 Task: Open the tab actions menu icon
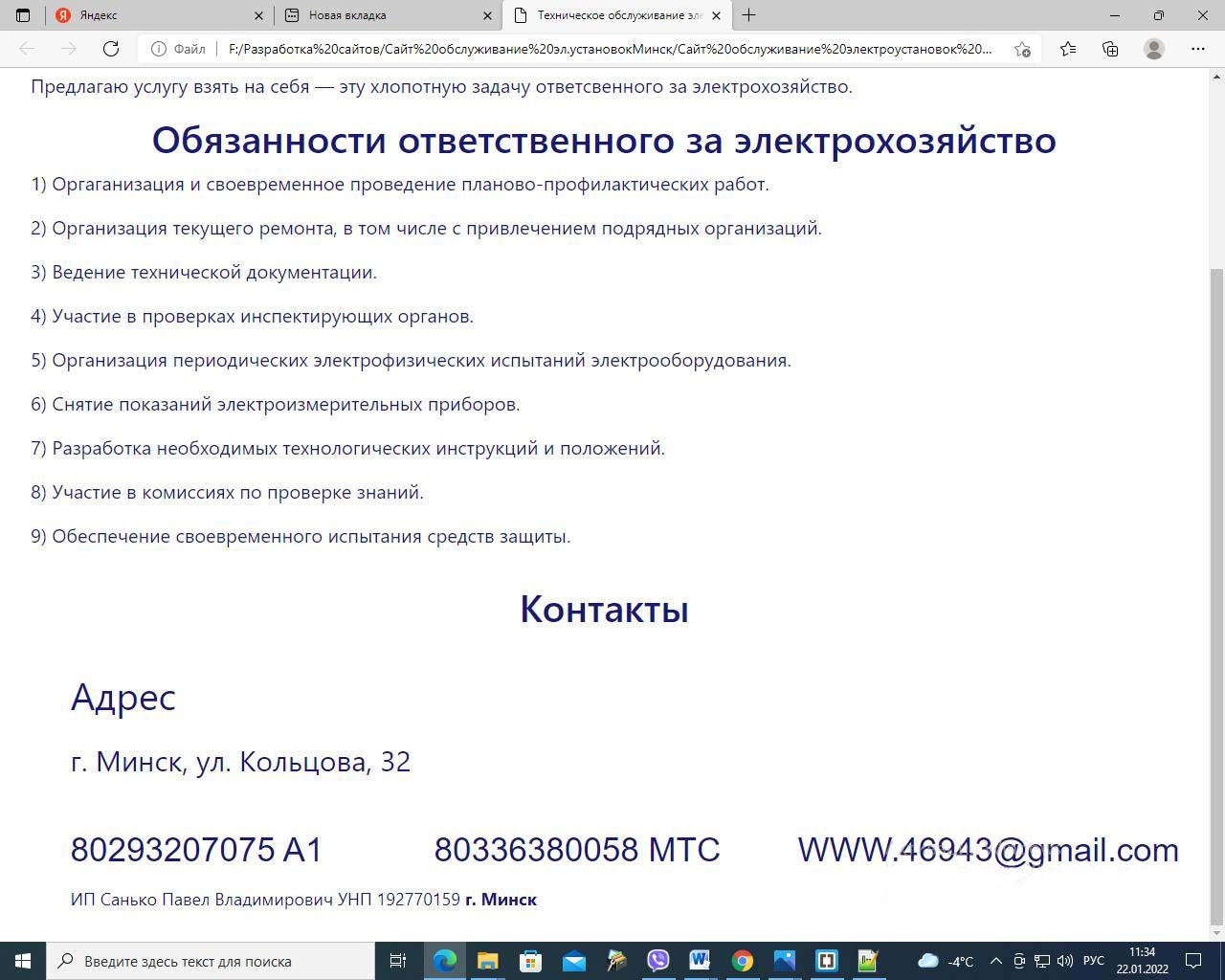pos(23,15)
